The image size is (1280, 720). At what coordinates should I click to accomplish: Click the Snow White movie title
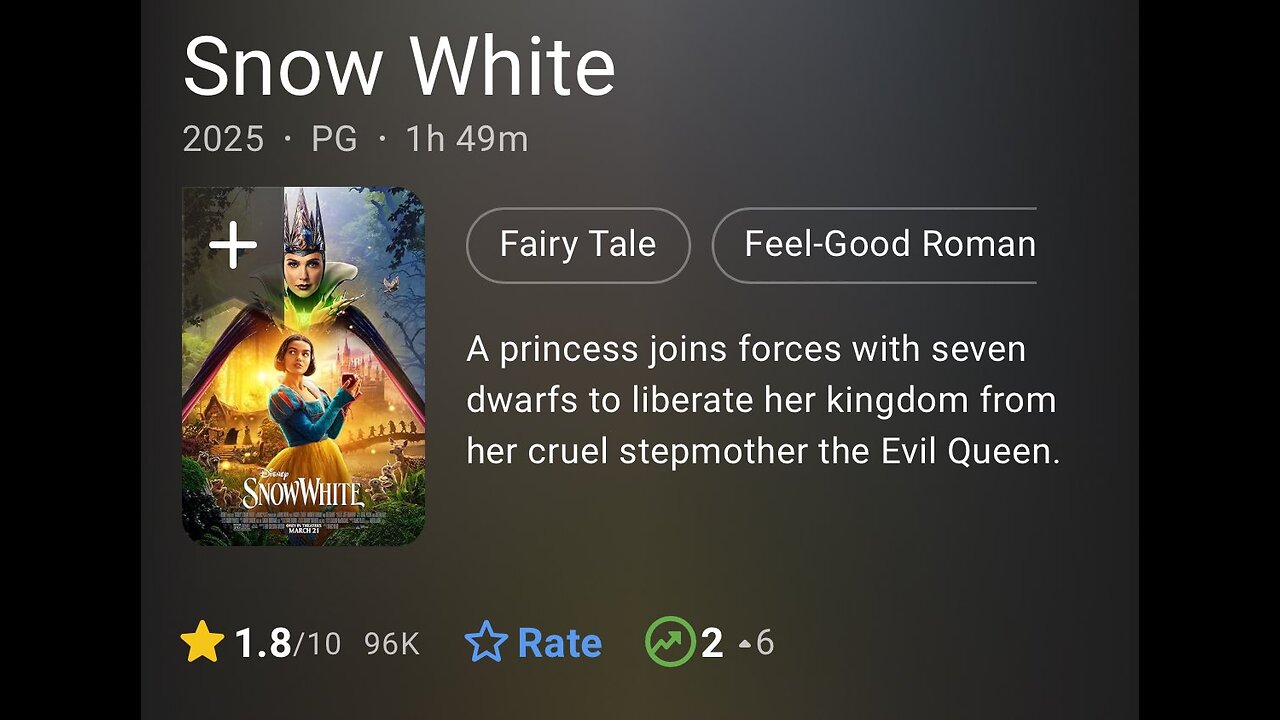[399, 68]
